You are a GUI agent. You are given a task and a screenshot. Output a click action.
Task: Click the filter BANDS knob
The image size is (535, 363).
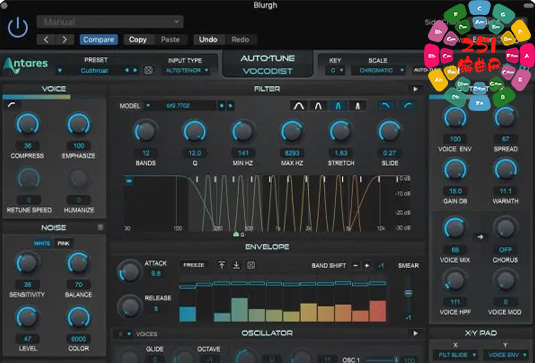(146, 131)
